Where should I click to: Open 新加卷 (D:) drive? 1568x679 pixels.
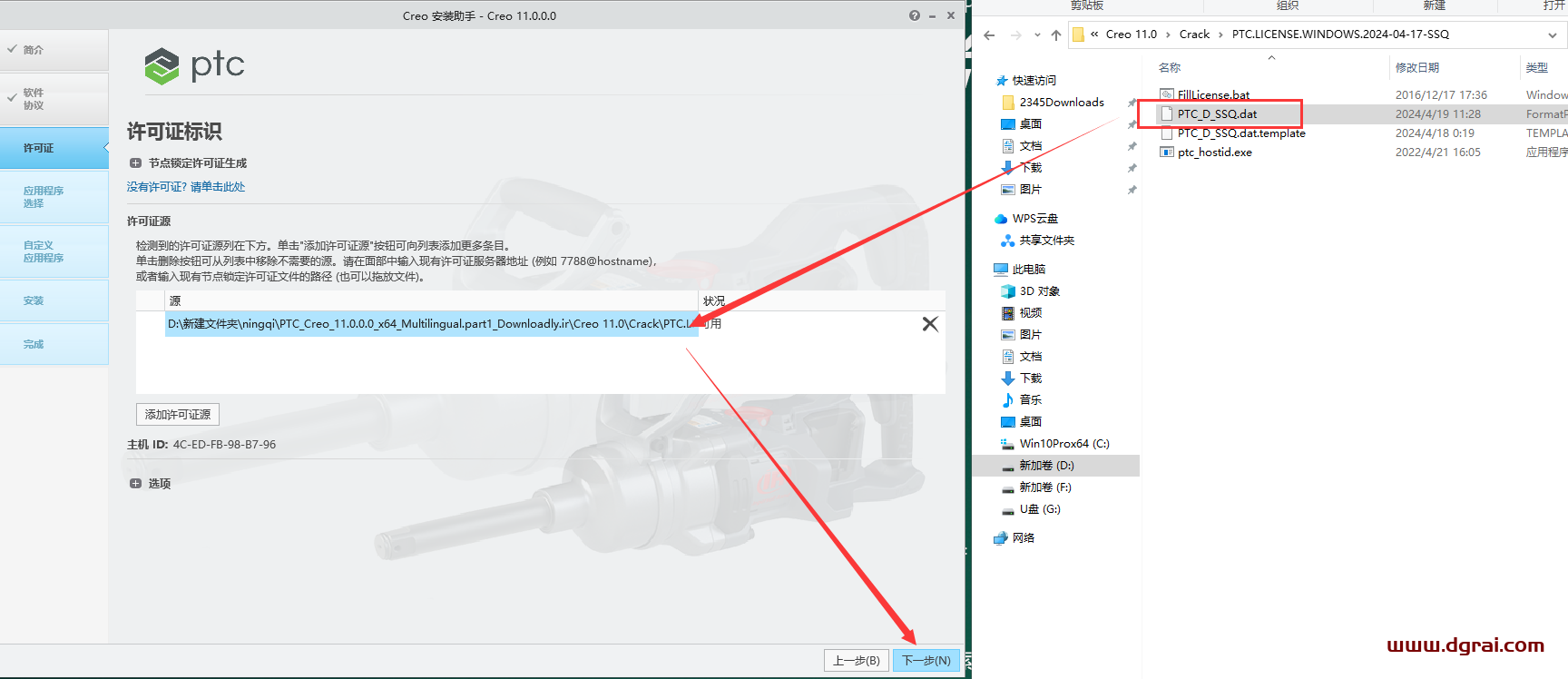[x=1046, y=466]
